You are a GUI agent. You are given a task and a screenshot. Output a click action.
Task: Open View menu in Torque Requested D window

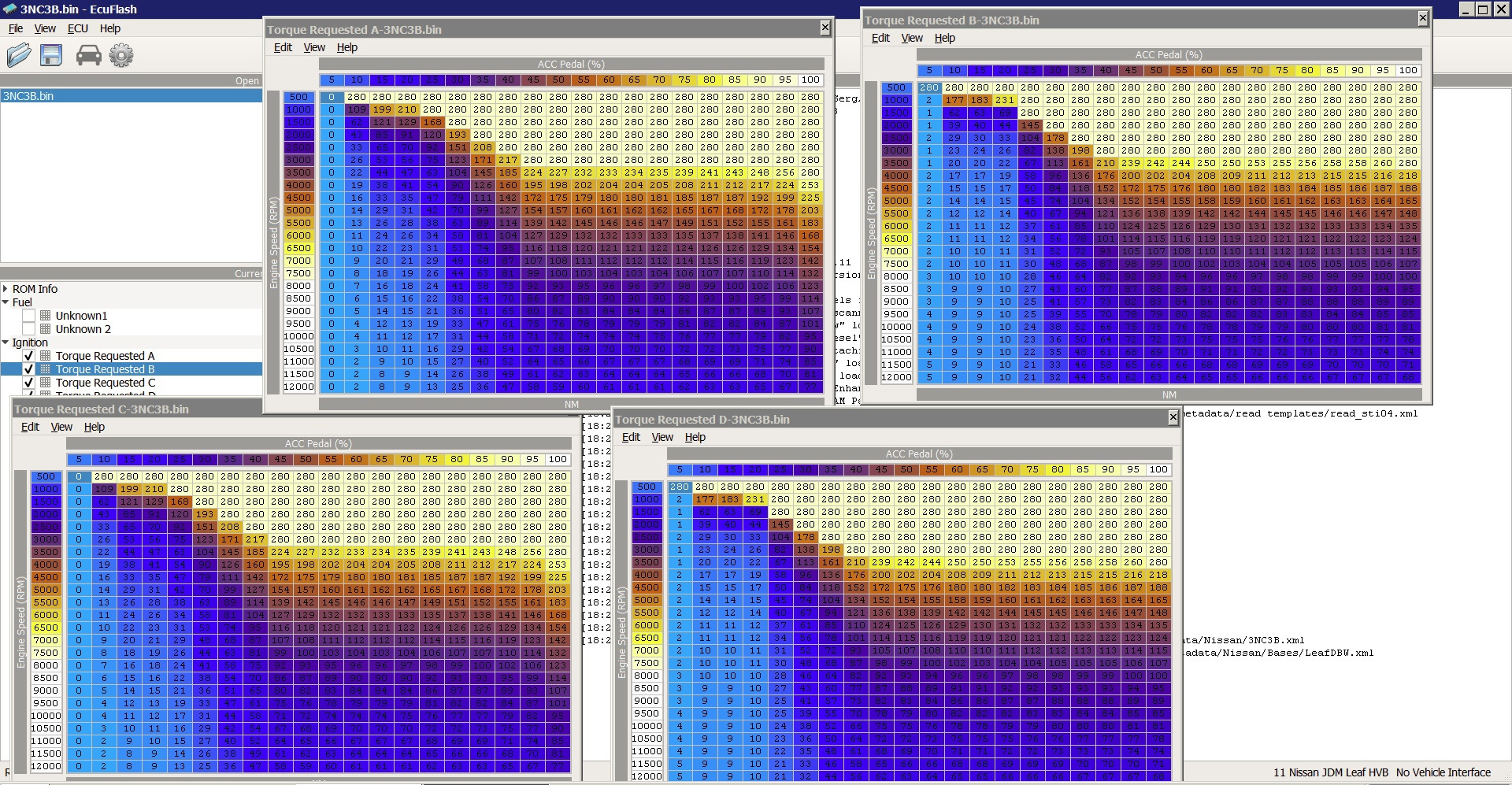pos(662,437)
